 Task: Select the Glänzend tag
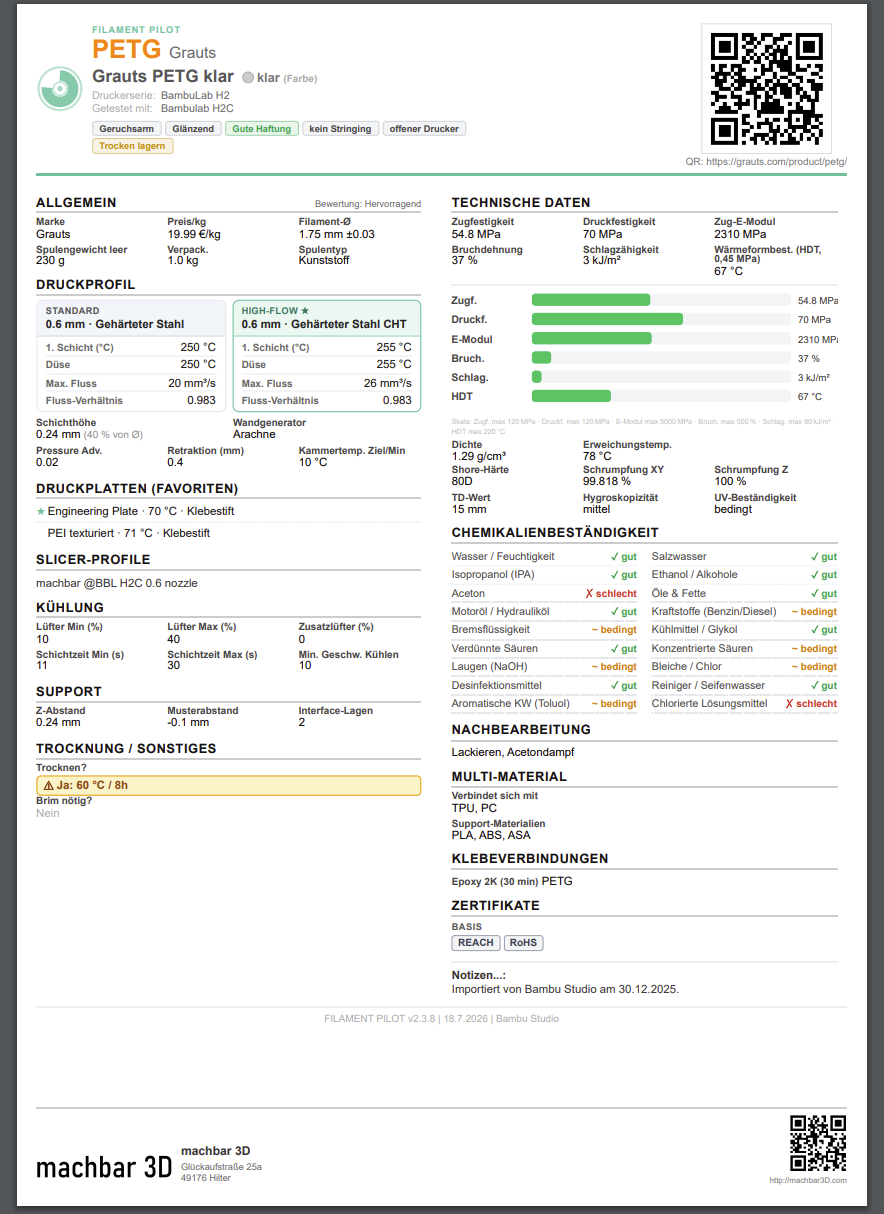pos(193,129)
